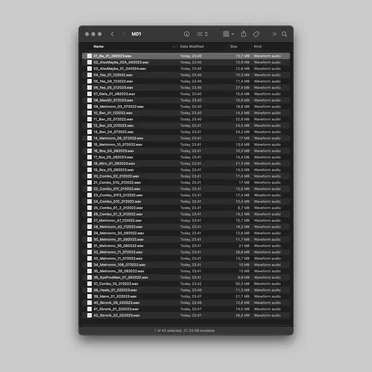This screenshot has height=372, width=372.
Task: Select file 14_Metronnn_06 wav
Action: click(x=186, y=138)
